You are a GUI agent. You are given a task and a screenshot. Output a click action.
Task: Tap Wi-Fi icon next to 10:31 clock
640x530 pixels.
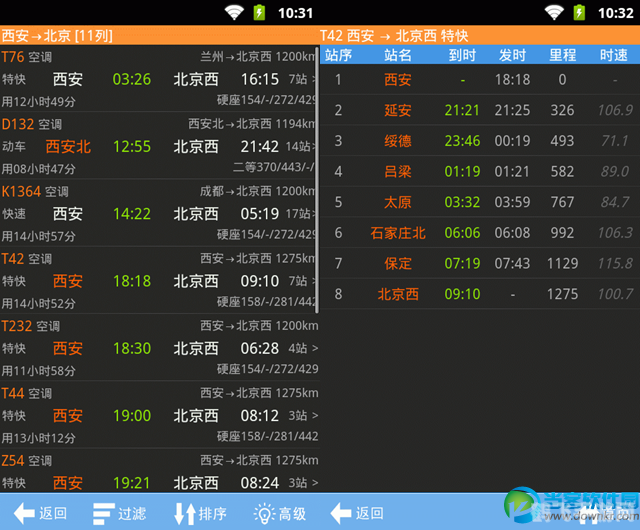(234, 12)
